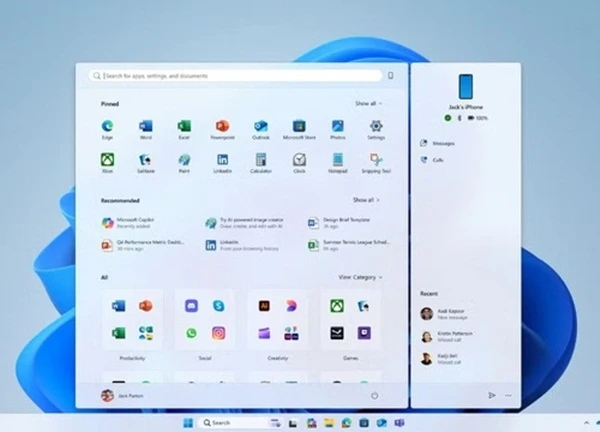Open Summer Tennis League Schedule spreadsheet

(x=349, y=245)
